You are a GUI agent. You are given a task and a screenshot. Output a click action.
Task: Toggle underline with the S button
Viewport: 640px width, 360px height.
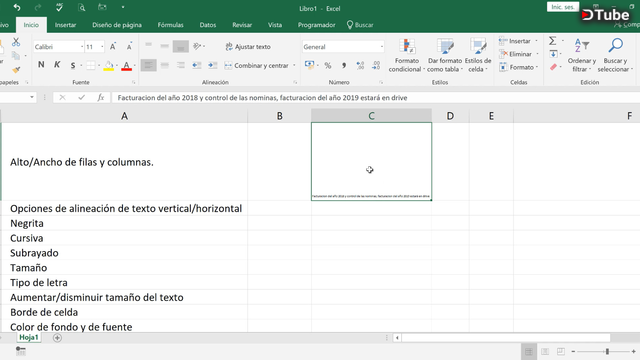(73, 65)
